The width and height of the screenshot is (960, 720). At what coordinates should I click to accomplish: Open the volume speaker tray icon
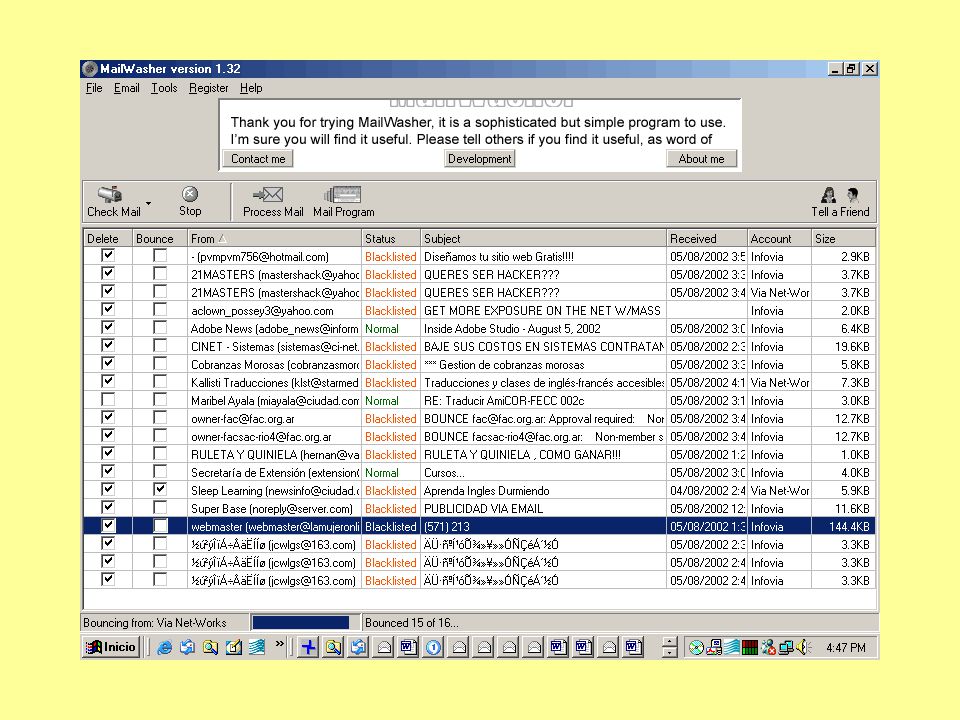pyautogui.click(x=804, y=647)
